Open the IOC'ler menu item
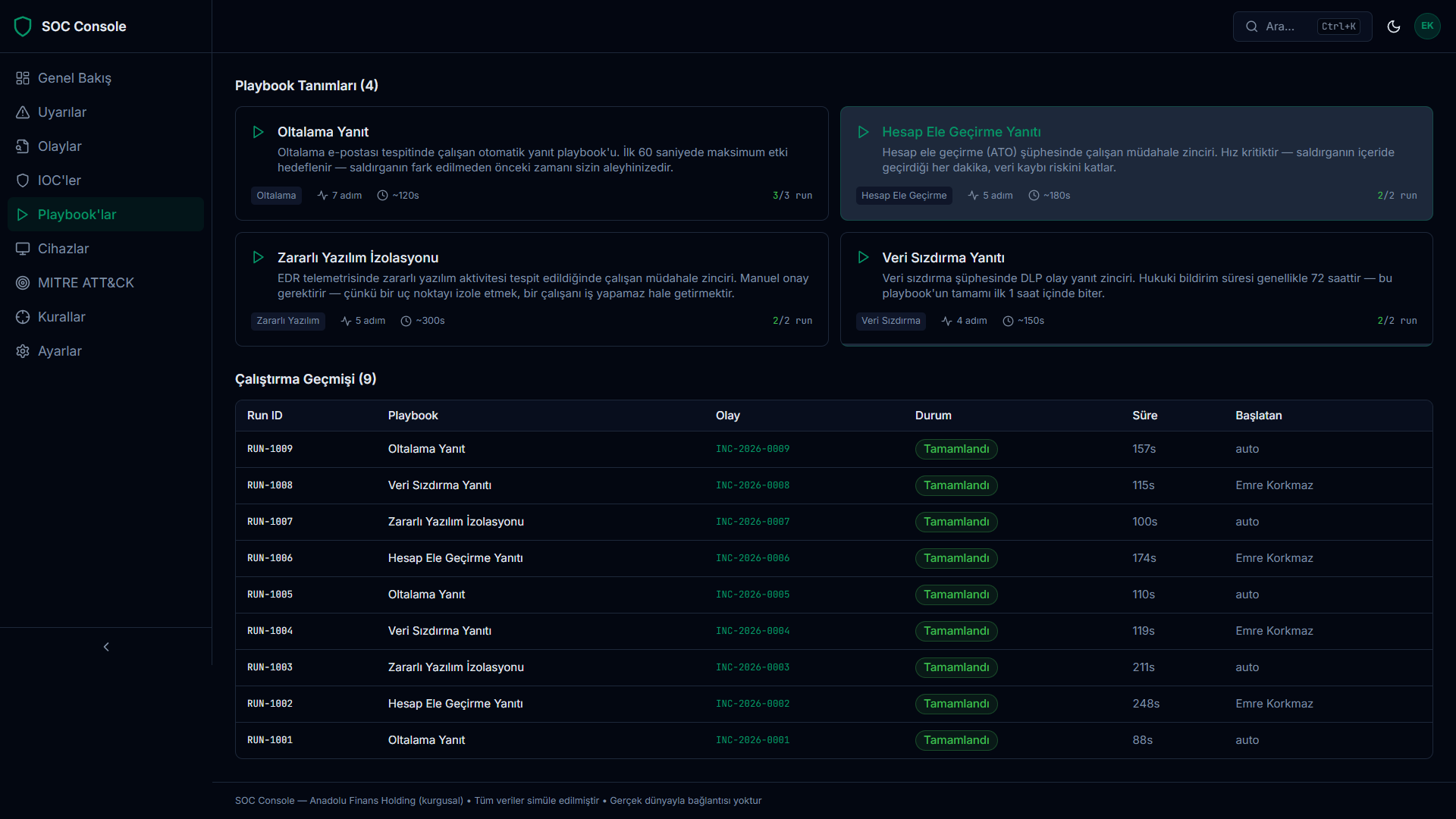Screen dimensions: 1456x819 coord(105,180)
